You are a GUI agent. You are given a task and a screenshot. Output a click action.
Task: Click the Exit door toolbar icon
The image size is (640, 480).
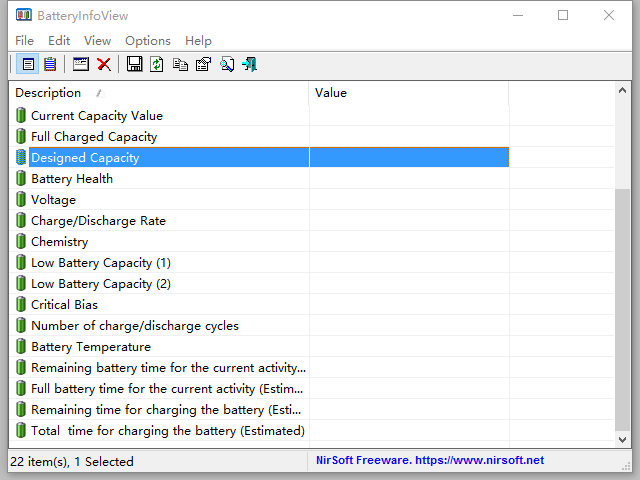click(250, 65)
